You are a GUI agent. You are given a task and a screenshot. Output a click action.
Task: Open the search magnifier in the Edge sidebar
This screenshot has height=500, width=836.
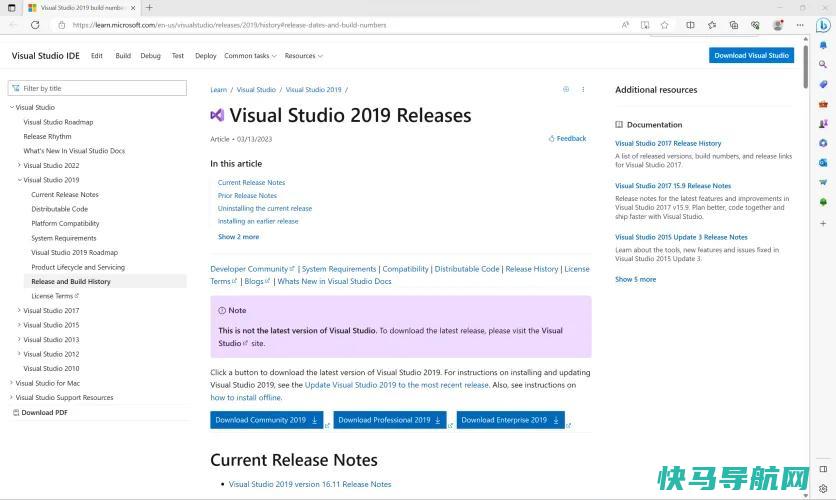(823, 64)
